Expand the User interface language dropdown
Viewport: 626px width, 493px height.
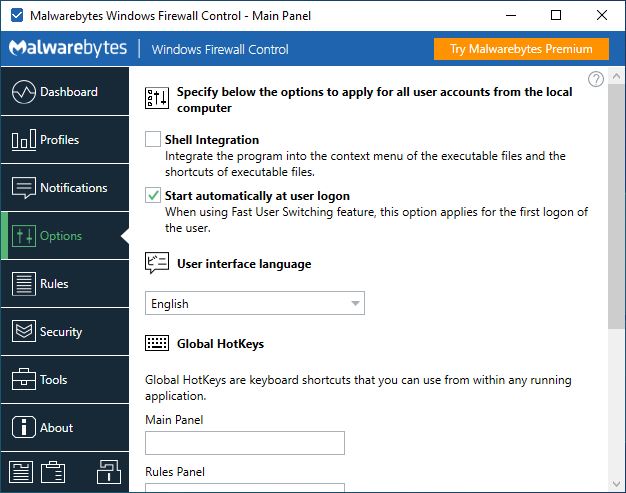[255, 303]
